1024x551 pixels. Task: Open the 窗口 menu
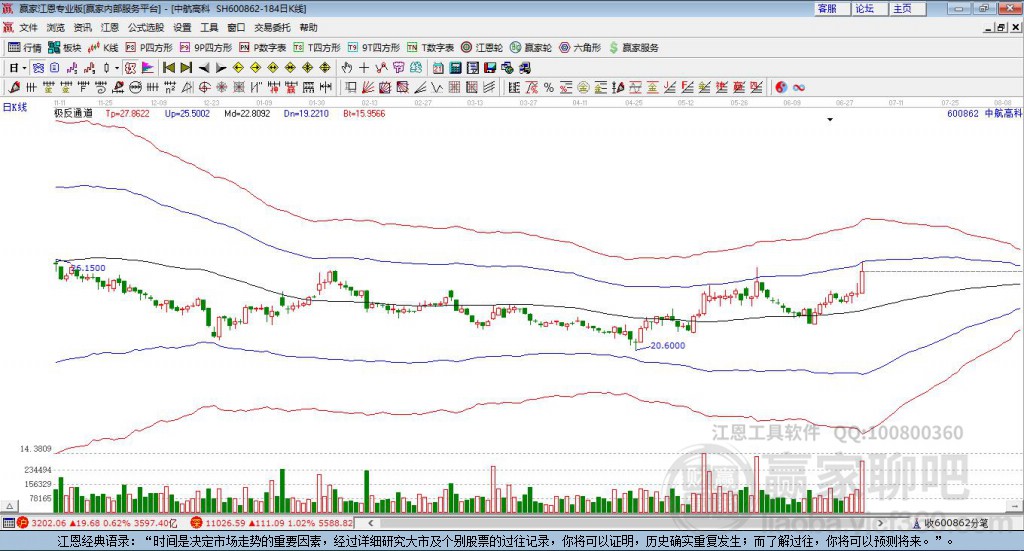pyautogui.click(x=236, y=27)
